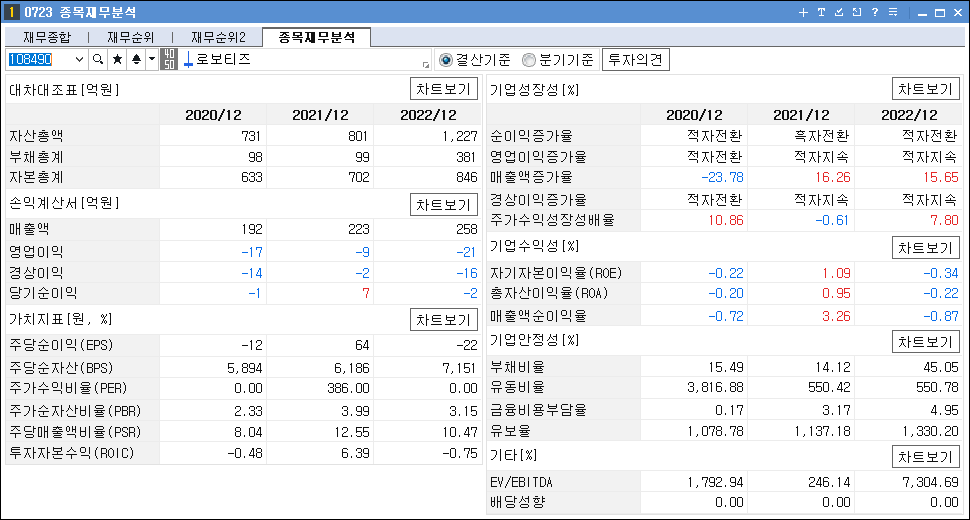Click 자산총액 2022/12 value 1,227
This screenshot has width=970, height=520.
(460, 136)
